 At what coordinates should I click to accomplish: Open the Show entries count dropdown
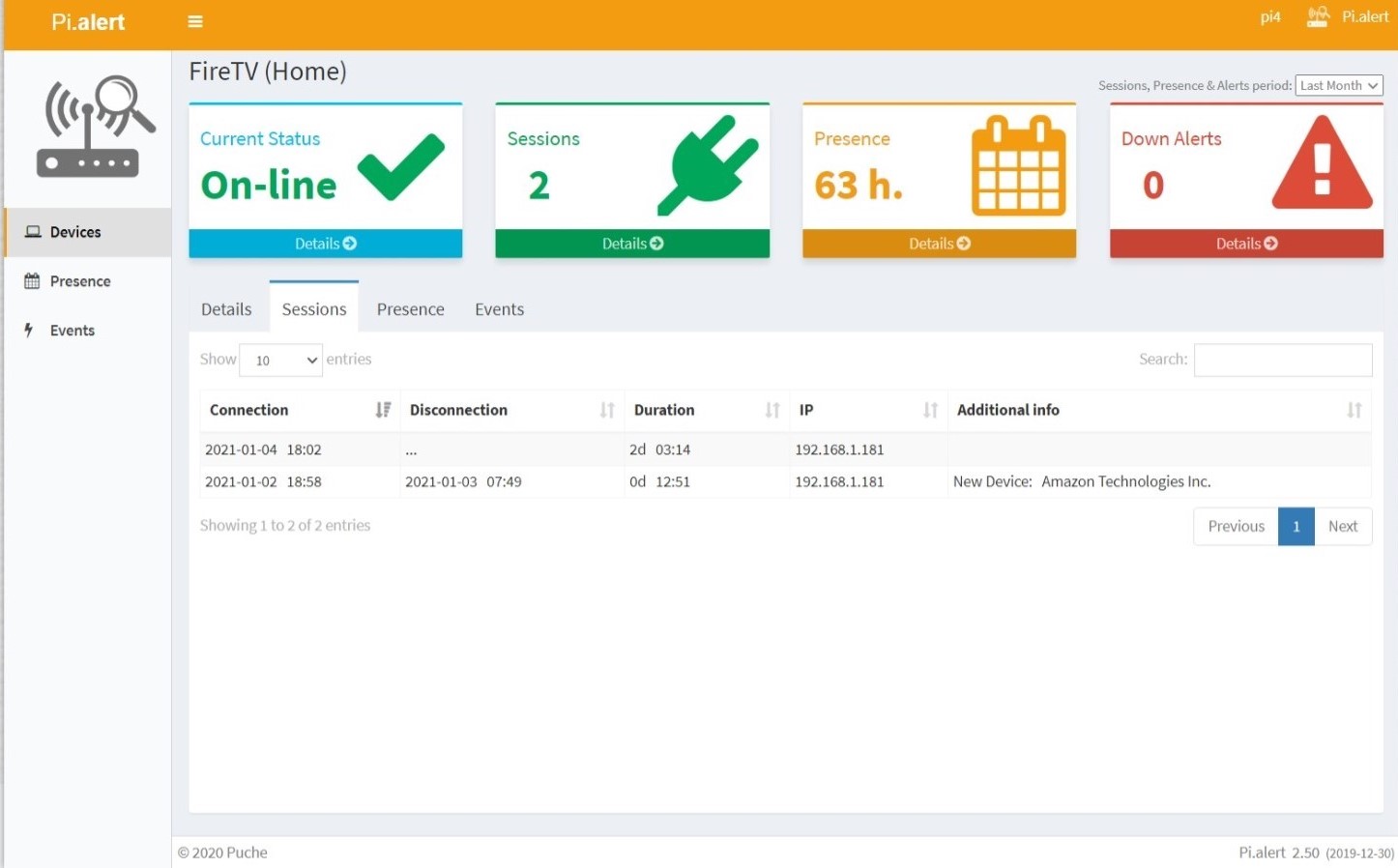point(280,361)
